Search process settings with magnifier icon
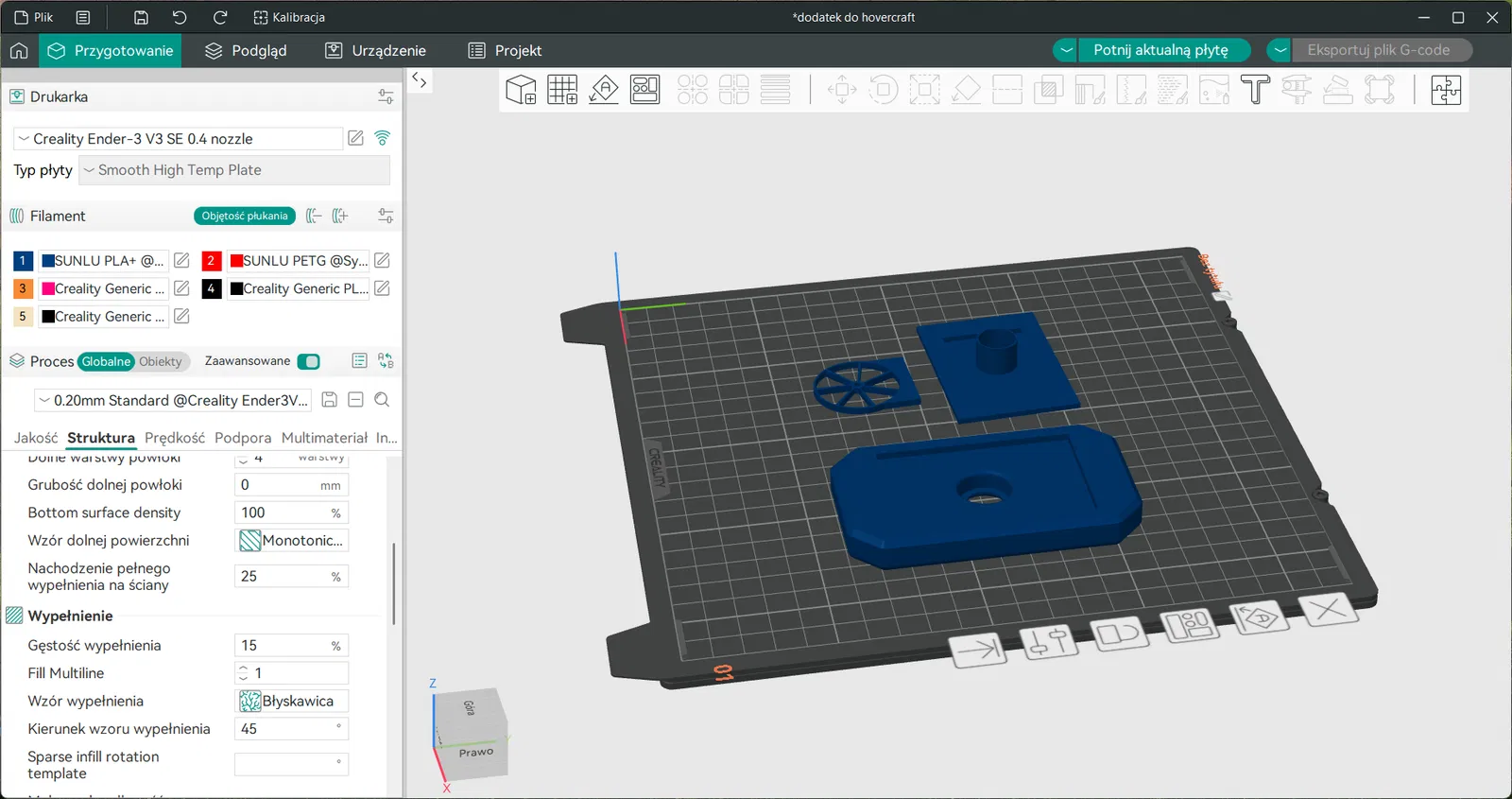Image resolution: width=1512 pixels, height=799 pixels. coord(382,400)
